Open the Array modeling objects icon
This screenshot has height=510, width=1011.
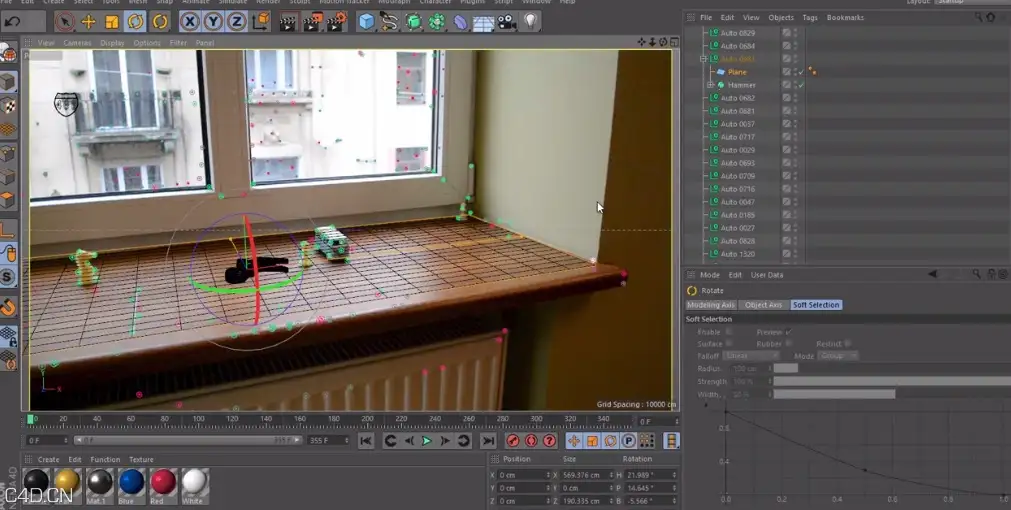click(437, 22)
